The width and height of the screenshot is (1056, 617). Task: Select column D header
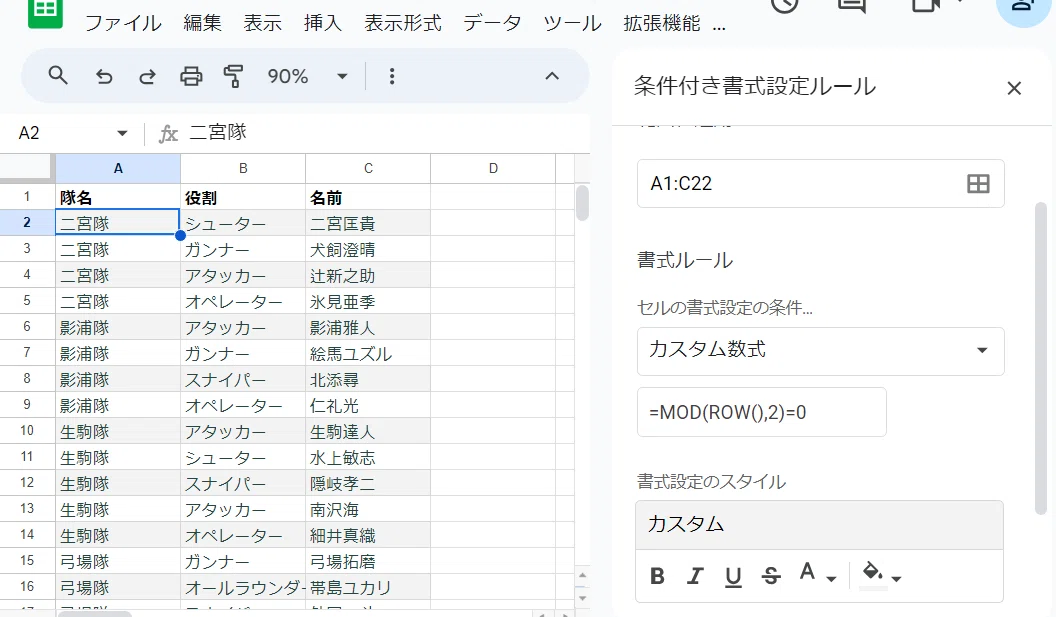(493, 168)
